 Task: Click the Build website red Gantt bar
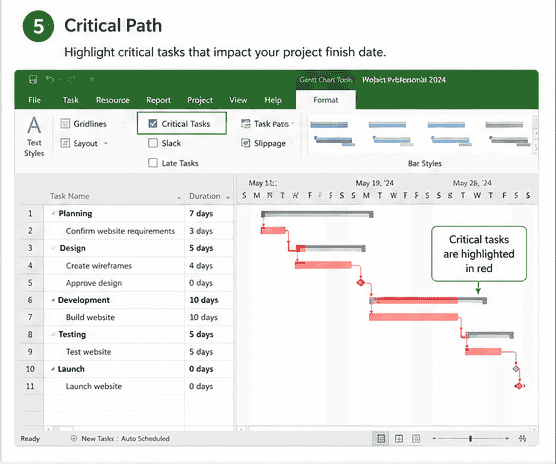[x=413, y=317]
